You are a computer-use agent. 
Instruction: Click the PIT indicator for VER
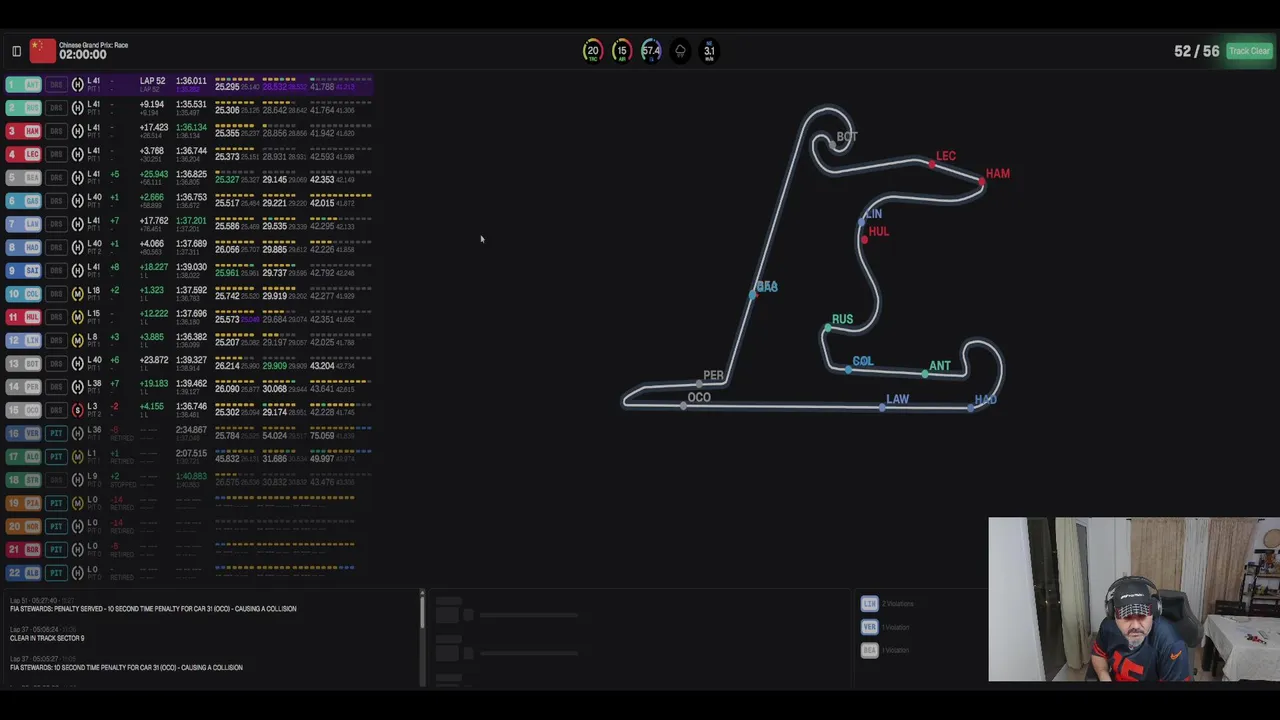pyautogui.click(x=56, y=433)
